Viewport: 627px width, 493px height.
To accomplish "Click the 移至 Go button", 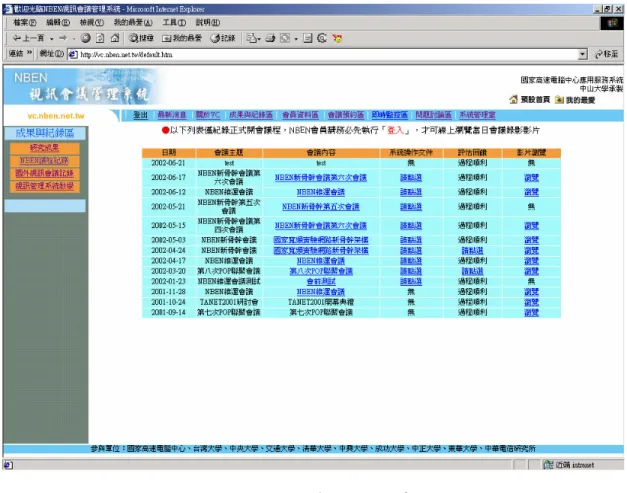I will tap(607, 54).
